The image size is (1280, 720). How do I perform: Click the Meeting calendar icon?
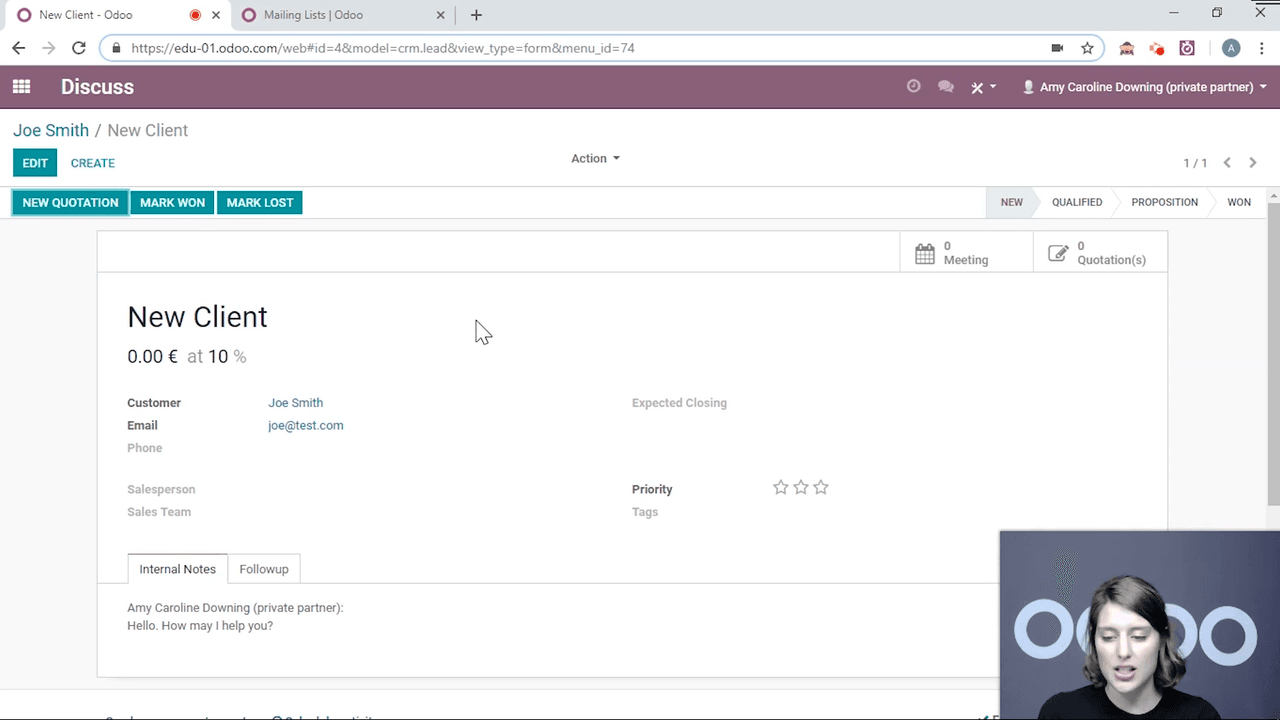tap(925, 253)
